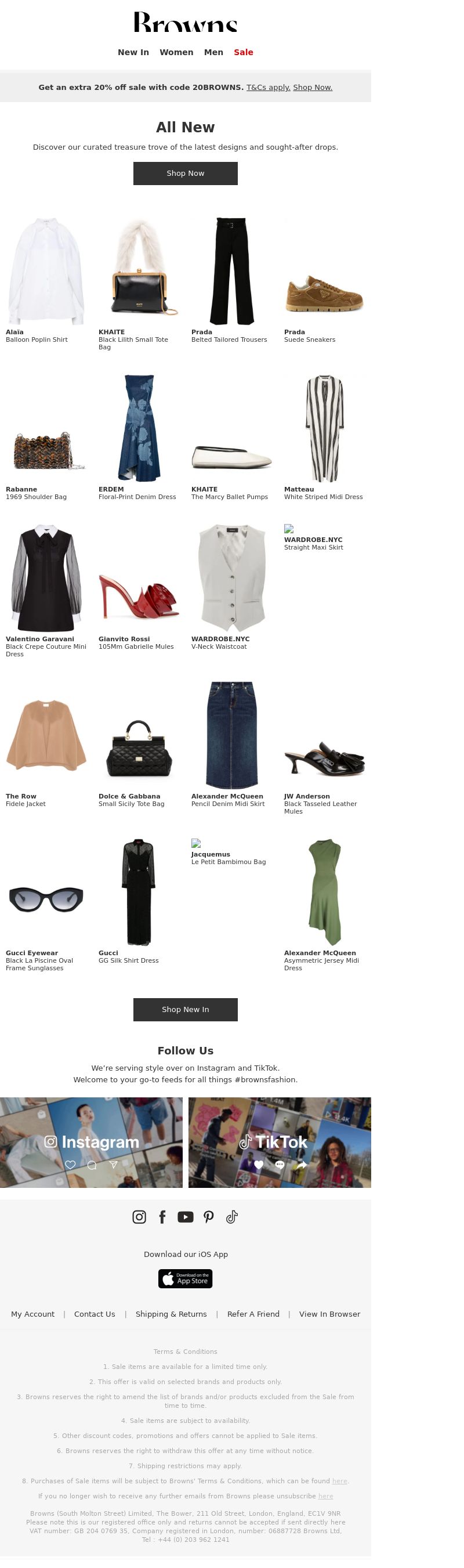Open the Browns logo at the top

click(x=186, y=22)
